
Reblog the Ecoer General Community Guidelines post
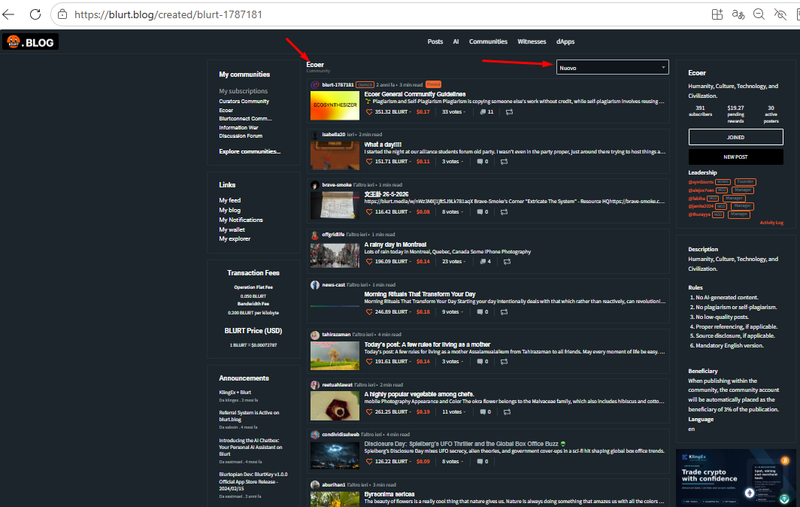click(509, 112)
